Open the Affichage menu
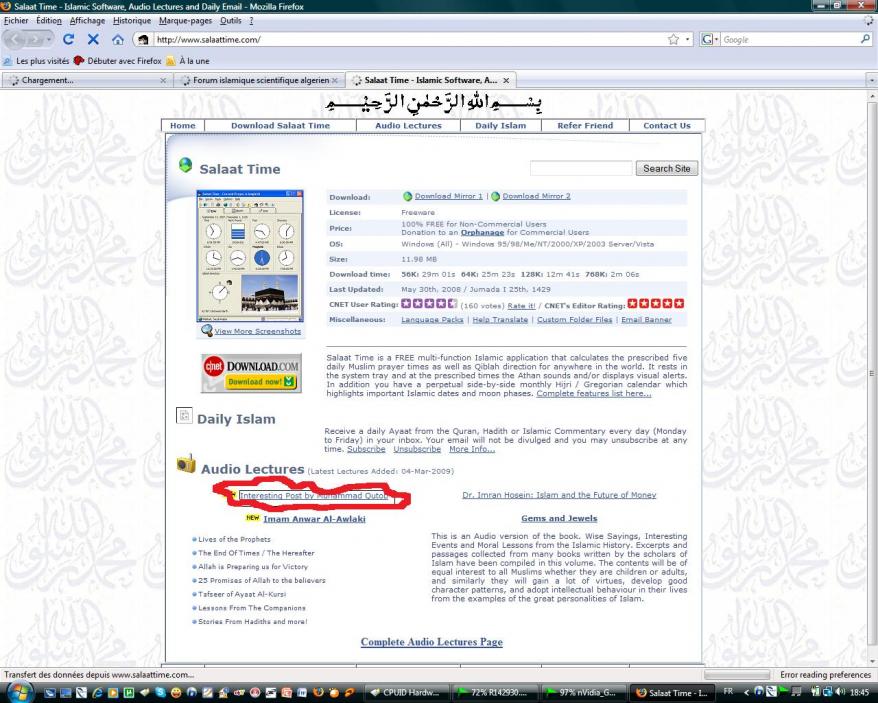This screenshot has width=878, height=703. tap(87, 20)
